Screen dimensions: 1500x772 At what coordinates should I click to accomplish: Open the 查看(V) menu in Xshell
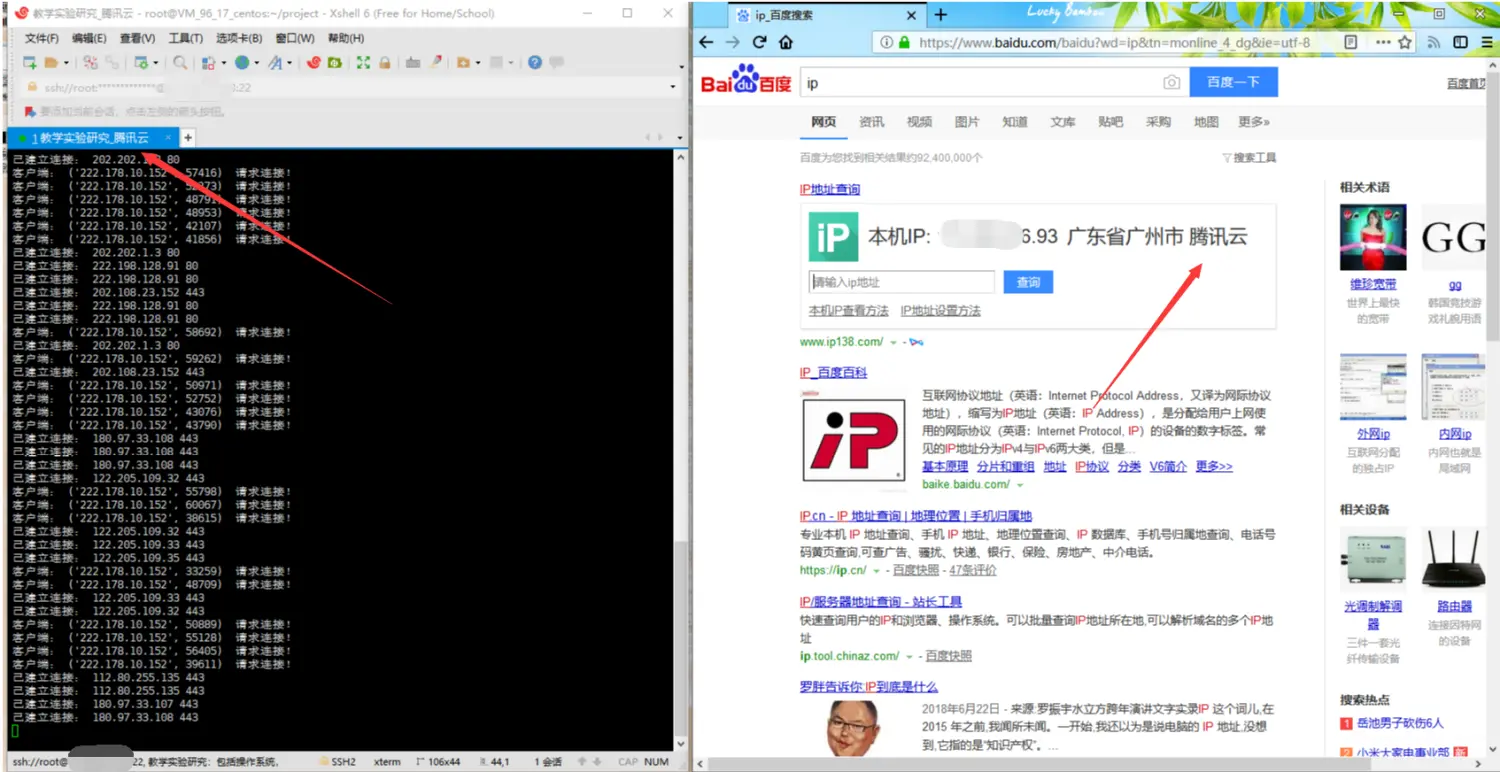point(137,38)
